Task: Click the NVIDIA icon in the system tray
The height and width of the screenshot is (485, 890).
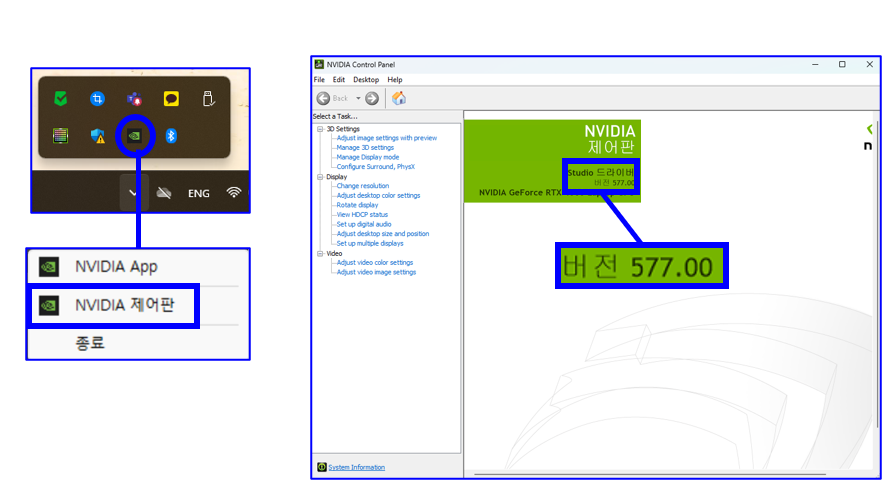Action: [135, 135]
